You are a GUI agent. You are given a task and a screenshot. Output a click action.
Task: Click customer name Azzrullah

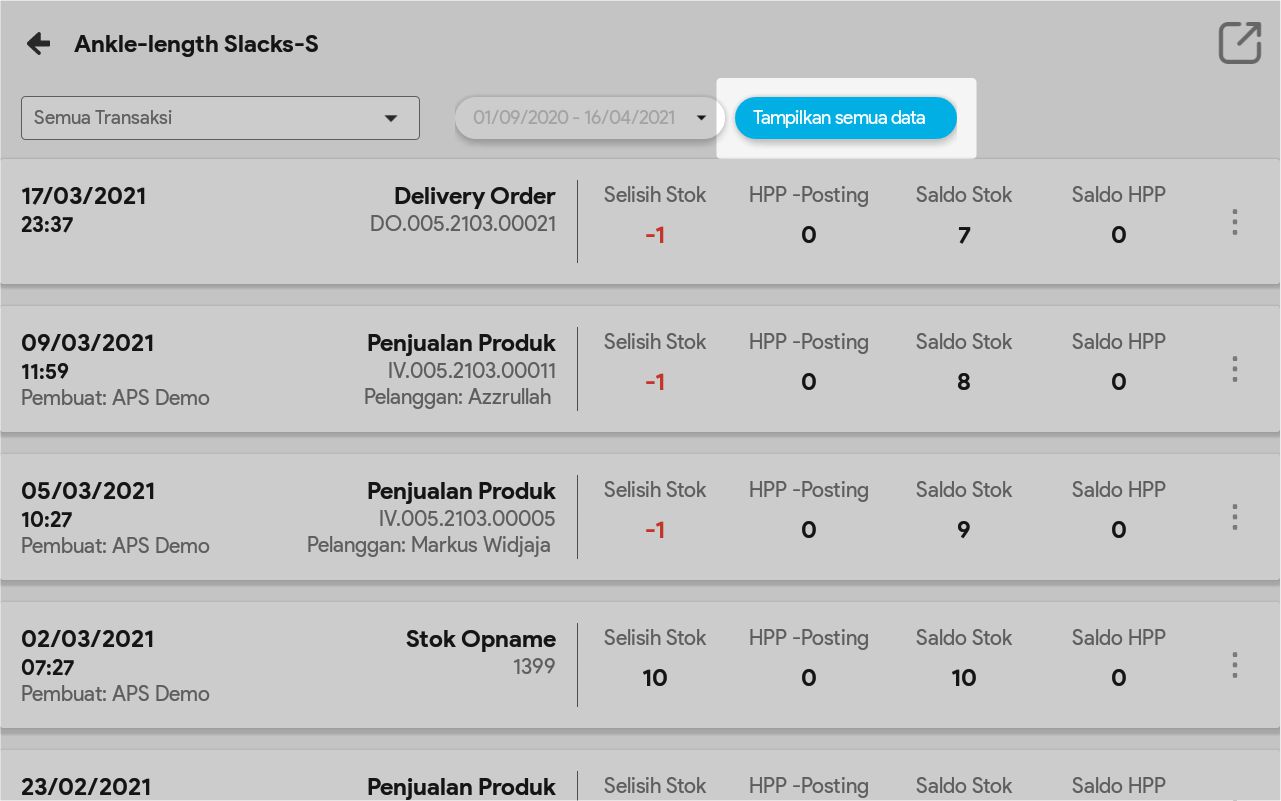point(510,397)
